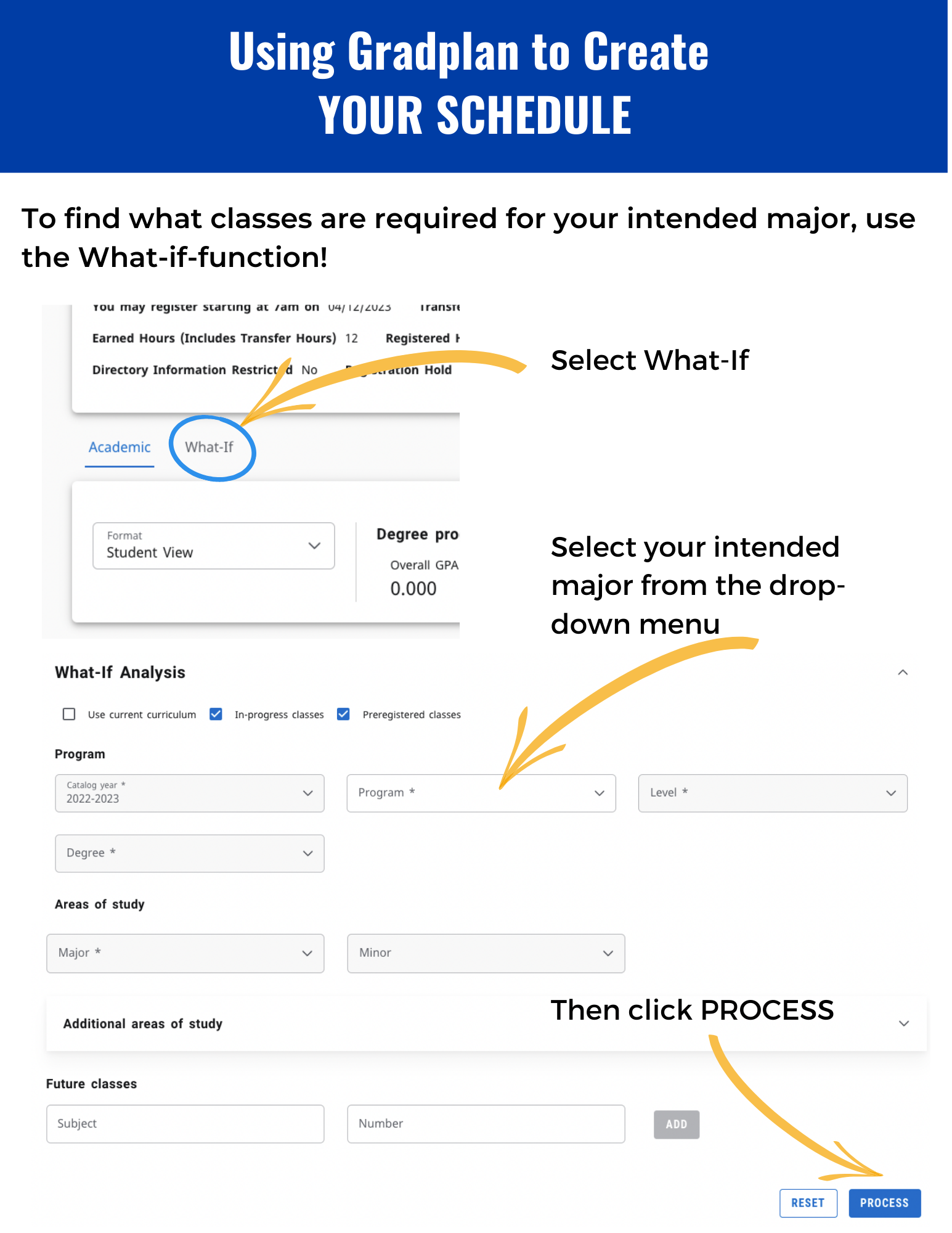952x1233 pixels.
Task: Click the RESET button
Action: coord(808,1203)
